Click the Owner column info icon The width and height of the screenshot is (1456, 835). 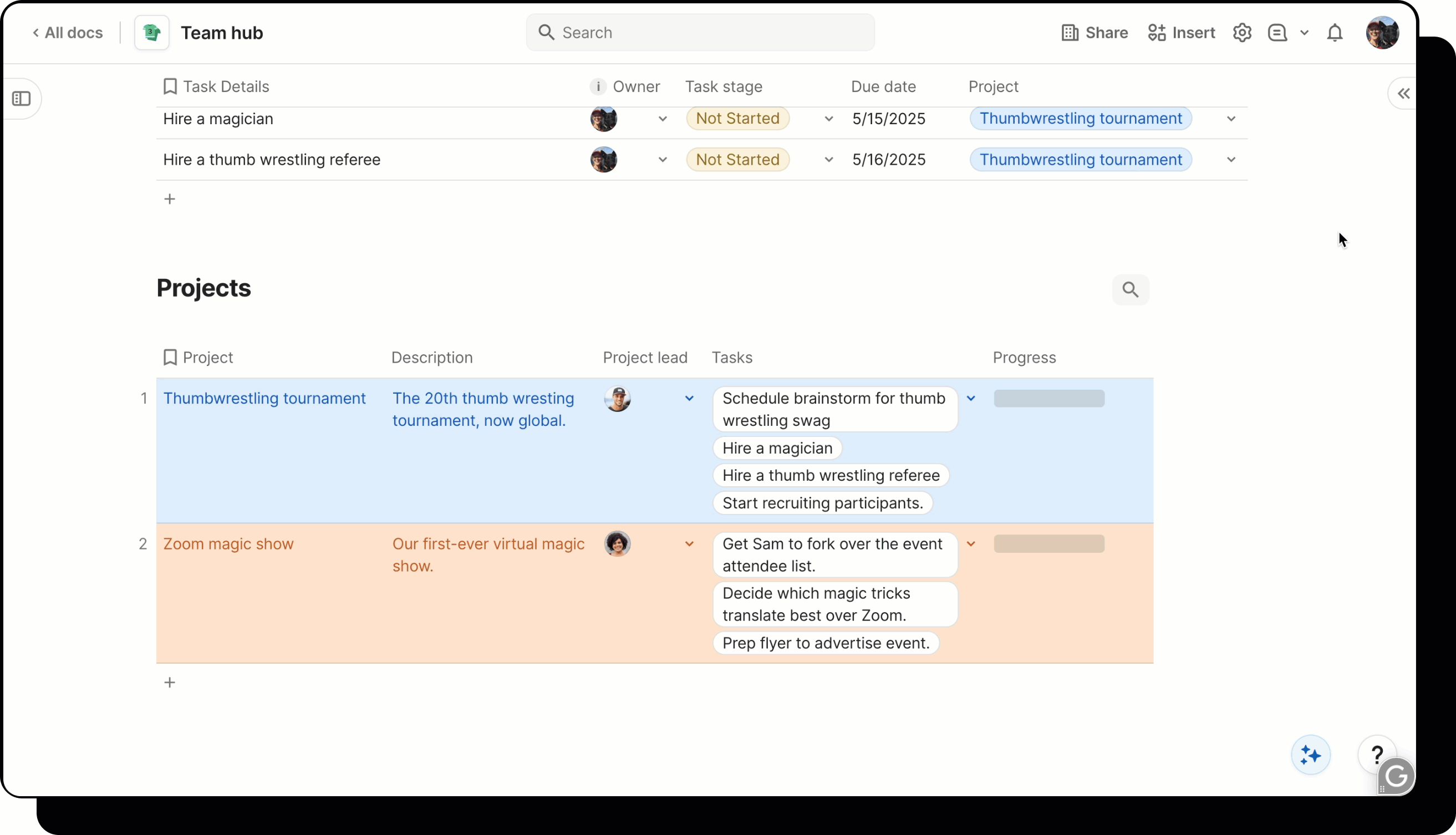coord(598,86)
